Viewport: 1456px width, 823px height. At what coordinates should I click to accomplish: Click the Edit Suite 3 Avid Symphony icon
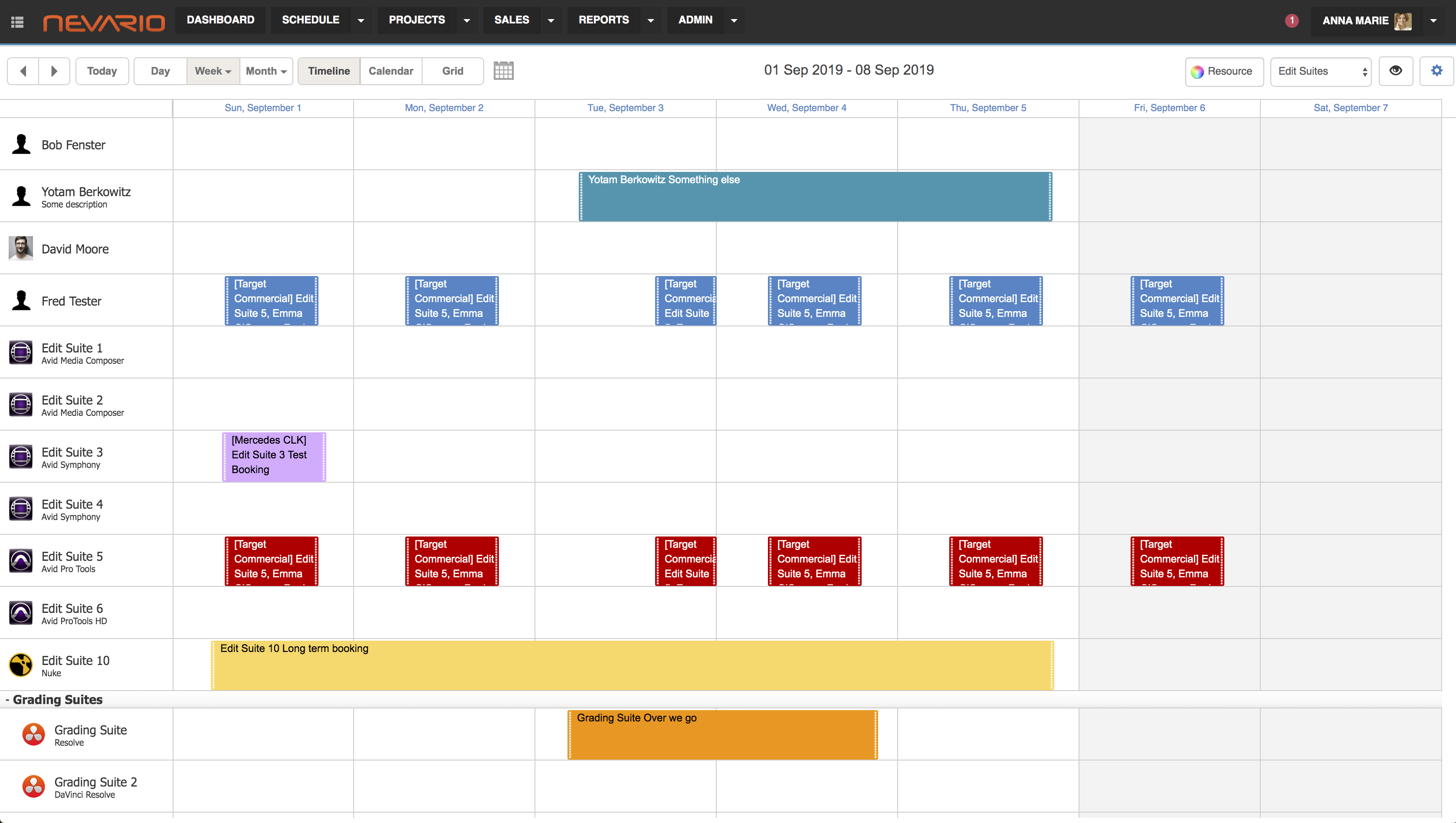tap(21, 458)
